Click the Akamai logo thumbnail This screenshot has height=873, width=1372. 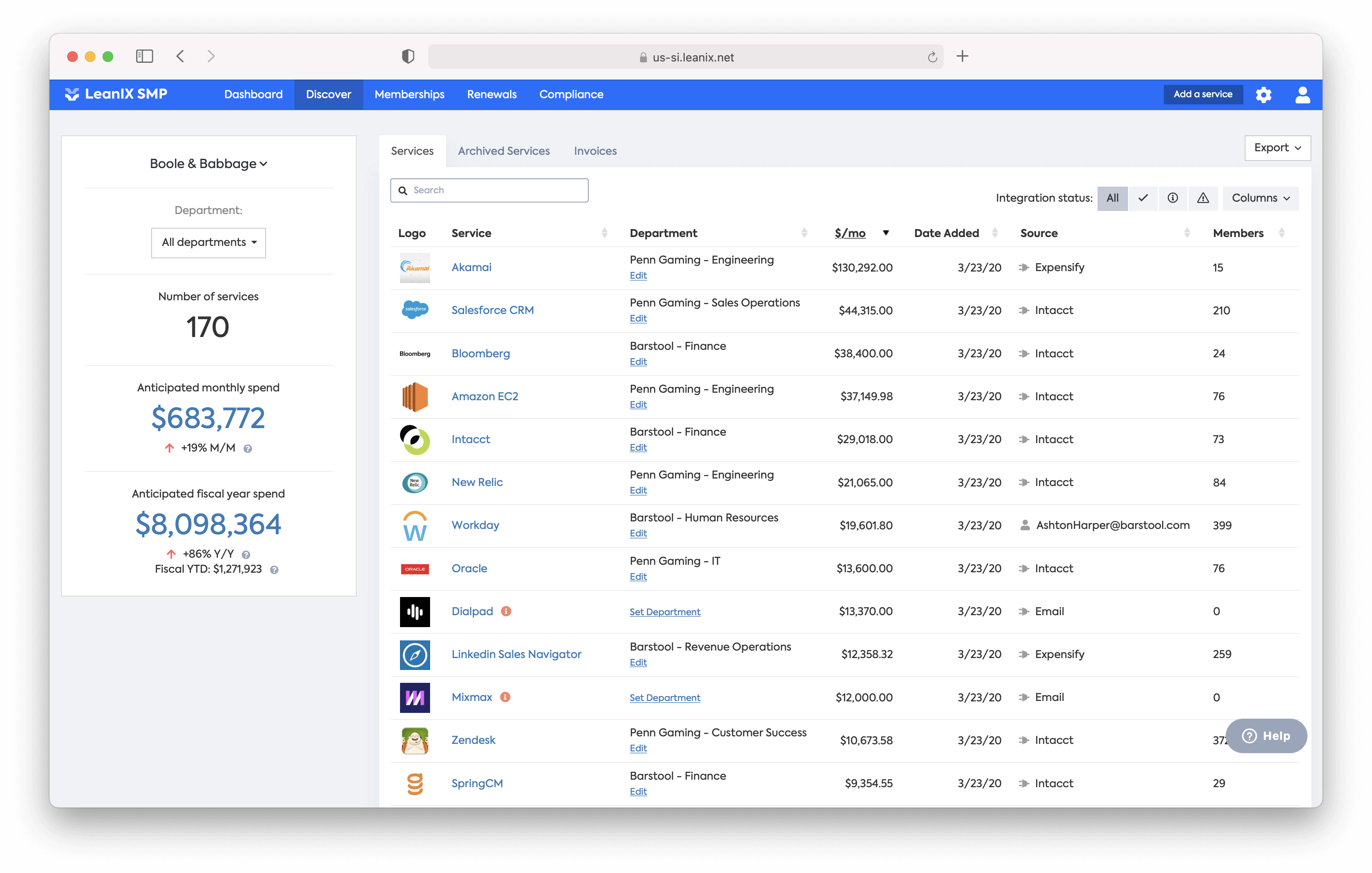pos(415,268)
